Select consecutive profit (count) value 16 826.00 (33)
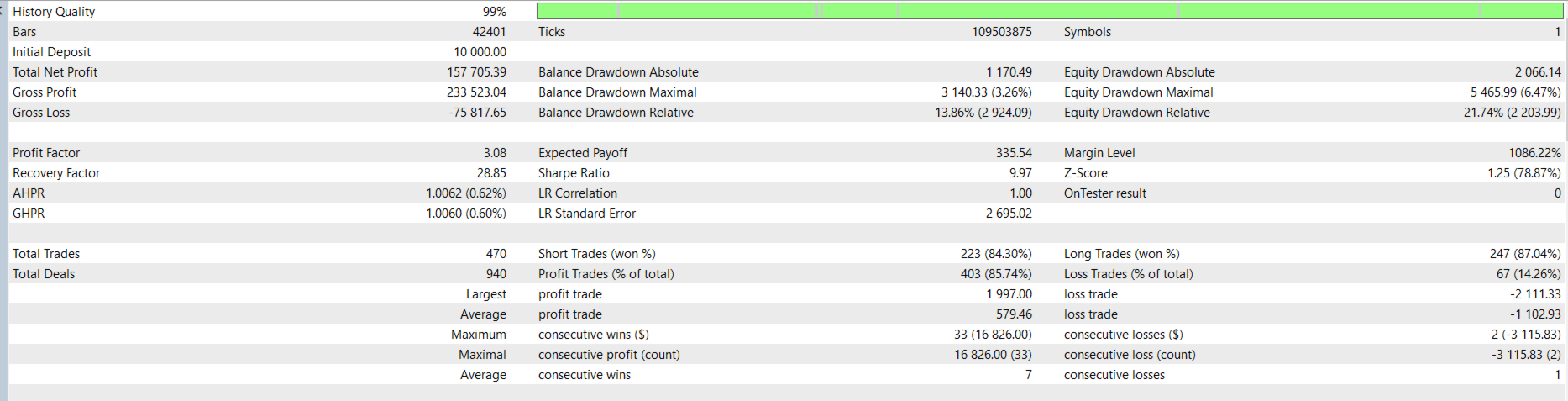The width and height of the screenshot is (1568, 401). coord(994,355)
